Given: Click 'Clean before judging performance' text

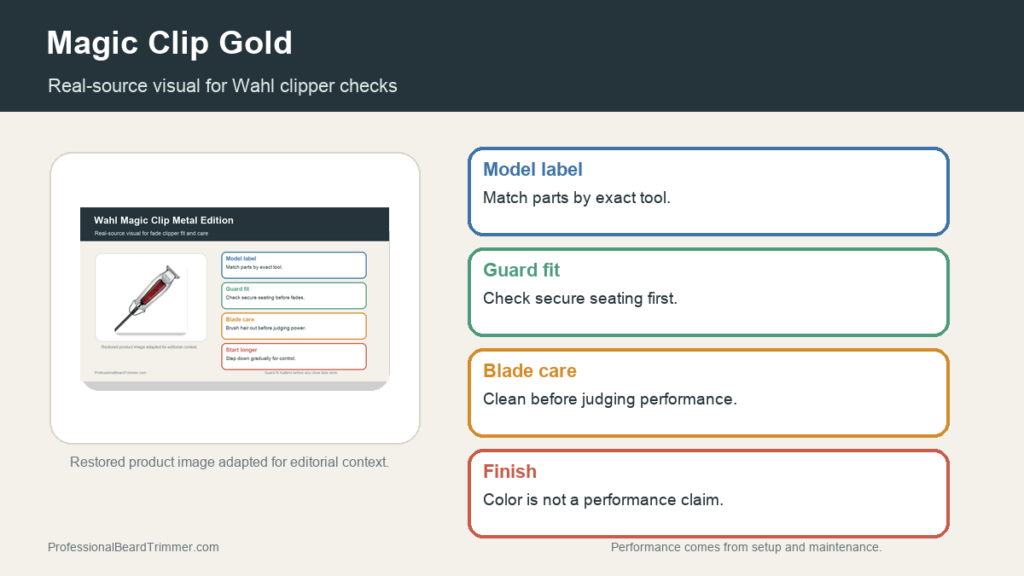Looking at the screenshot, I should click(x=610, y=399).
